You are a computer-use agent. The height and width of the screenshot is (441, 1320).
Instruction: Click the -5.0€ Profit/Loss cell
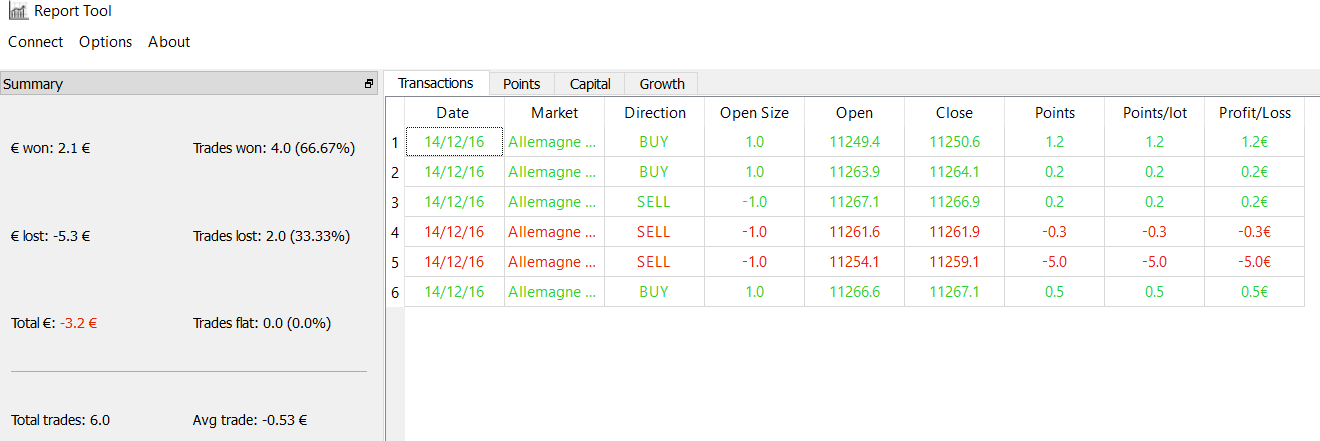pos(1254,262)
